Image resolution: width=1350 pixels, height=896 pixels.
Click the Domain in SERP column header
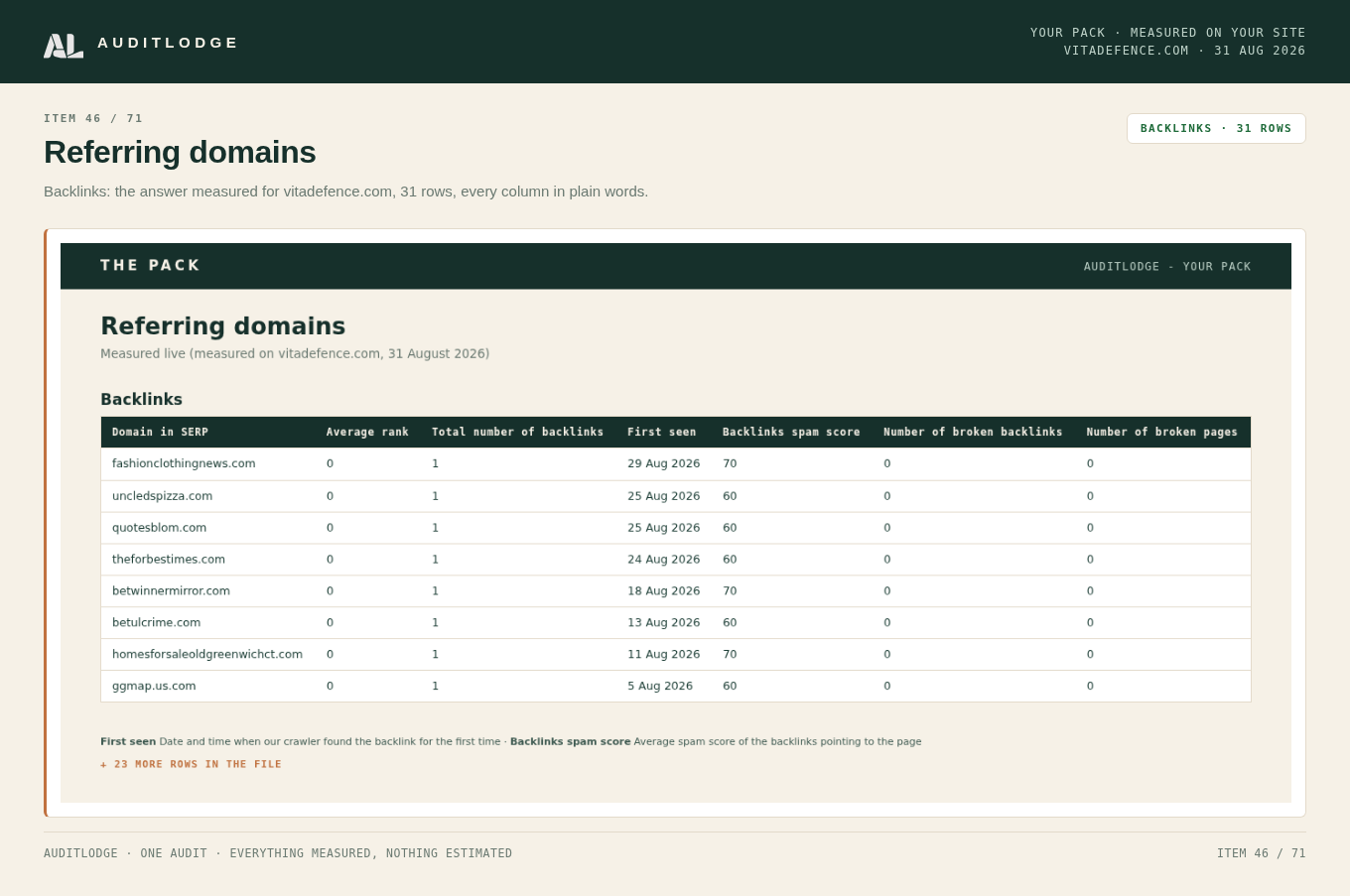[160, 432]
